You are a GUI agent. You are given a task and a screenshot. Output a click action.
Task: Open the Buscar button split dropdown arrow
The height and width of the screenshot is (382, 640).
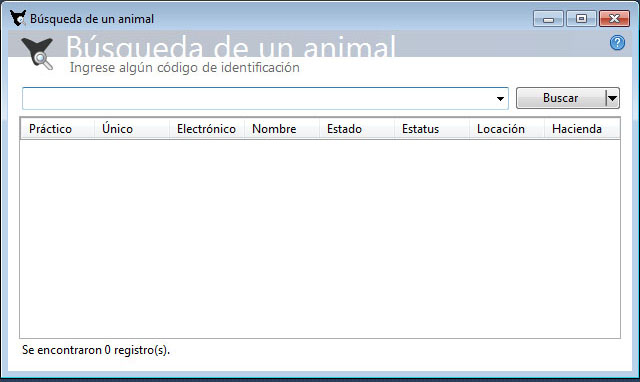click(612, 98)
